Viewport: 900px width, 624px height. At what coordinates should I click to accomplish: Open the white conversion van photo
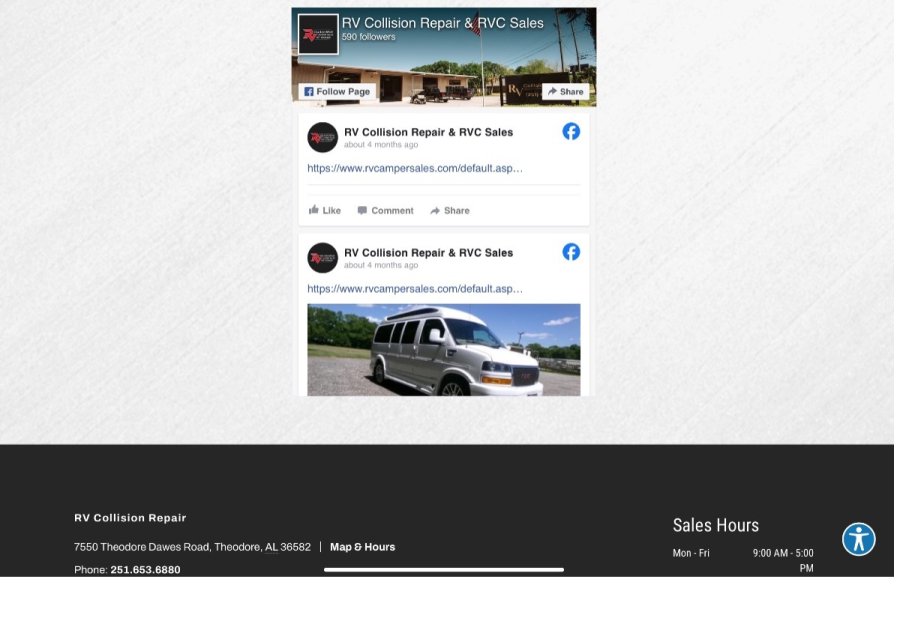[443, 349]
